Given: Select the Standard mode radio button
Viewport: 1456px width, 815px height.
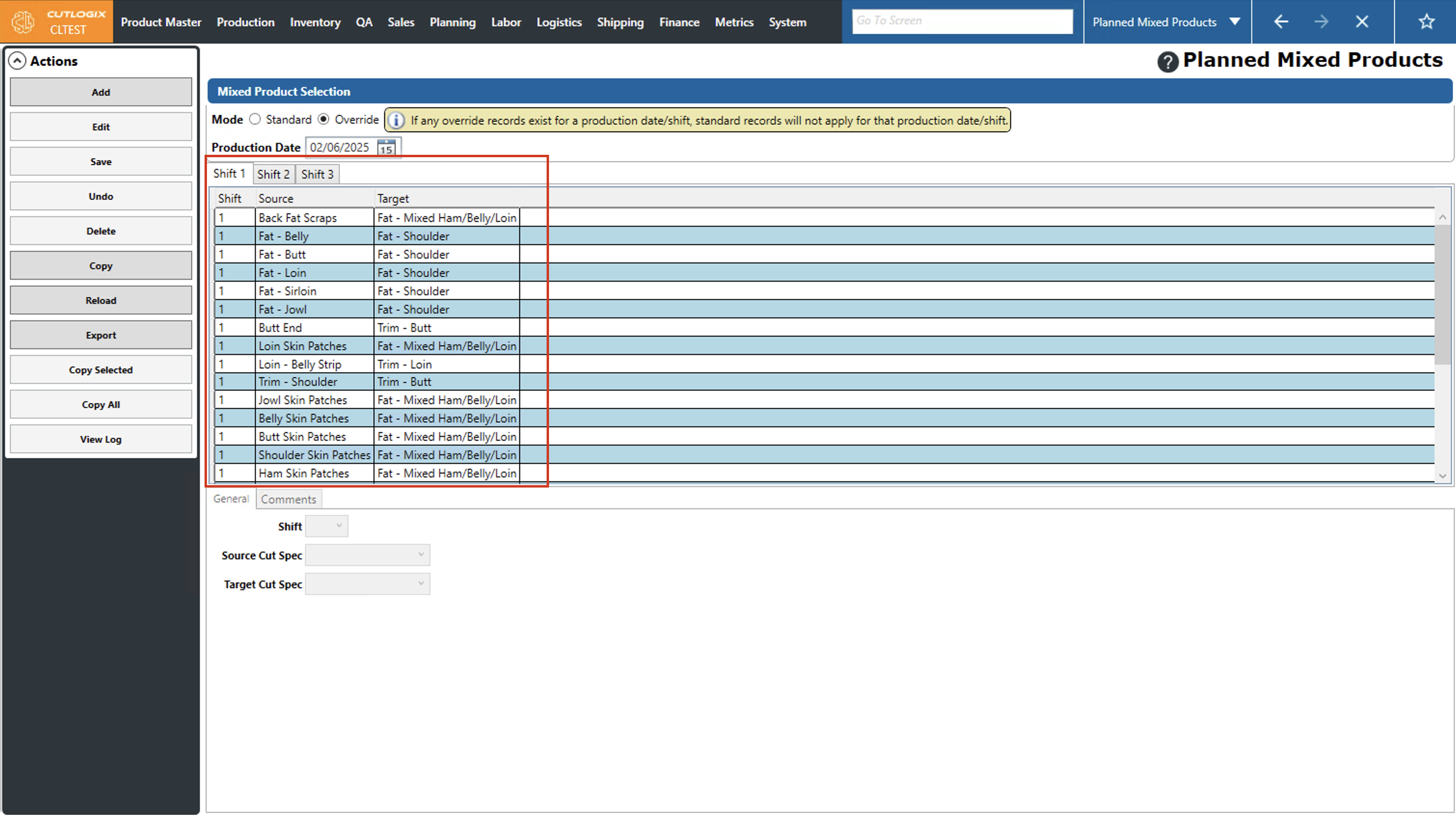Looking at the screenshot, I should 255,119.
